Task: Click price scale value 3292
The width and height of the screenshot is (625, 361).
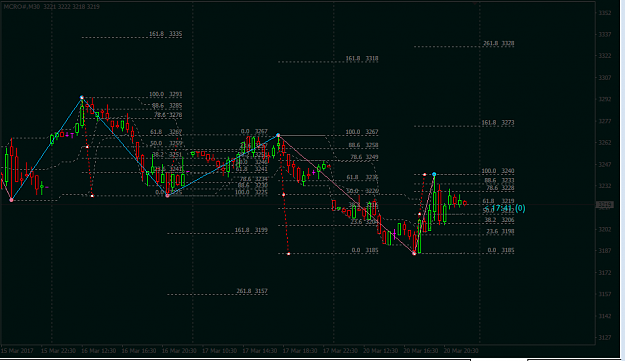Action: (x=605, y=99)
